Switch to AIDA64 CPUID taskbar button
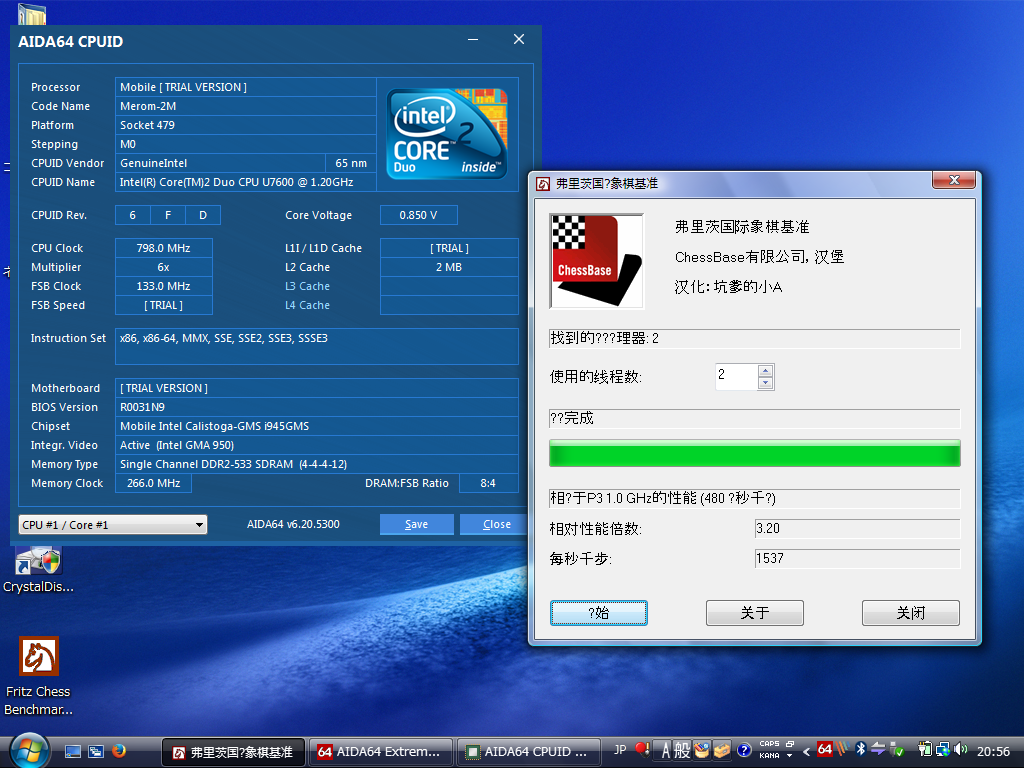1024x768 pixels. coord(528,752)
